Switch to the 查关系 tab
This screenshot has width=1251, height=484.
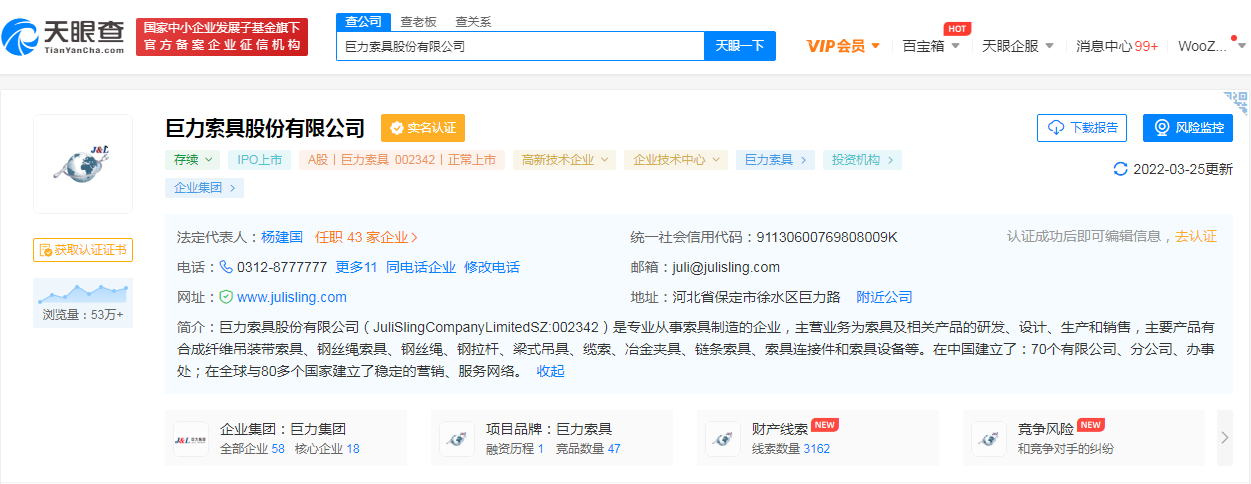coord(473,21)
